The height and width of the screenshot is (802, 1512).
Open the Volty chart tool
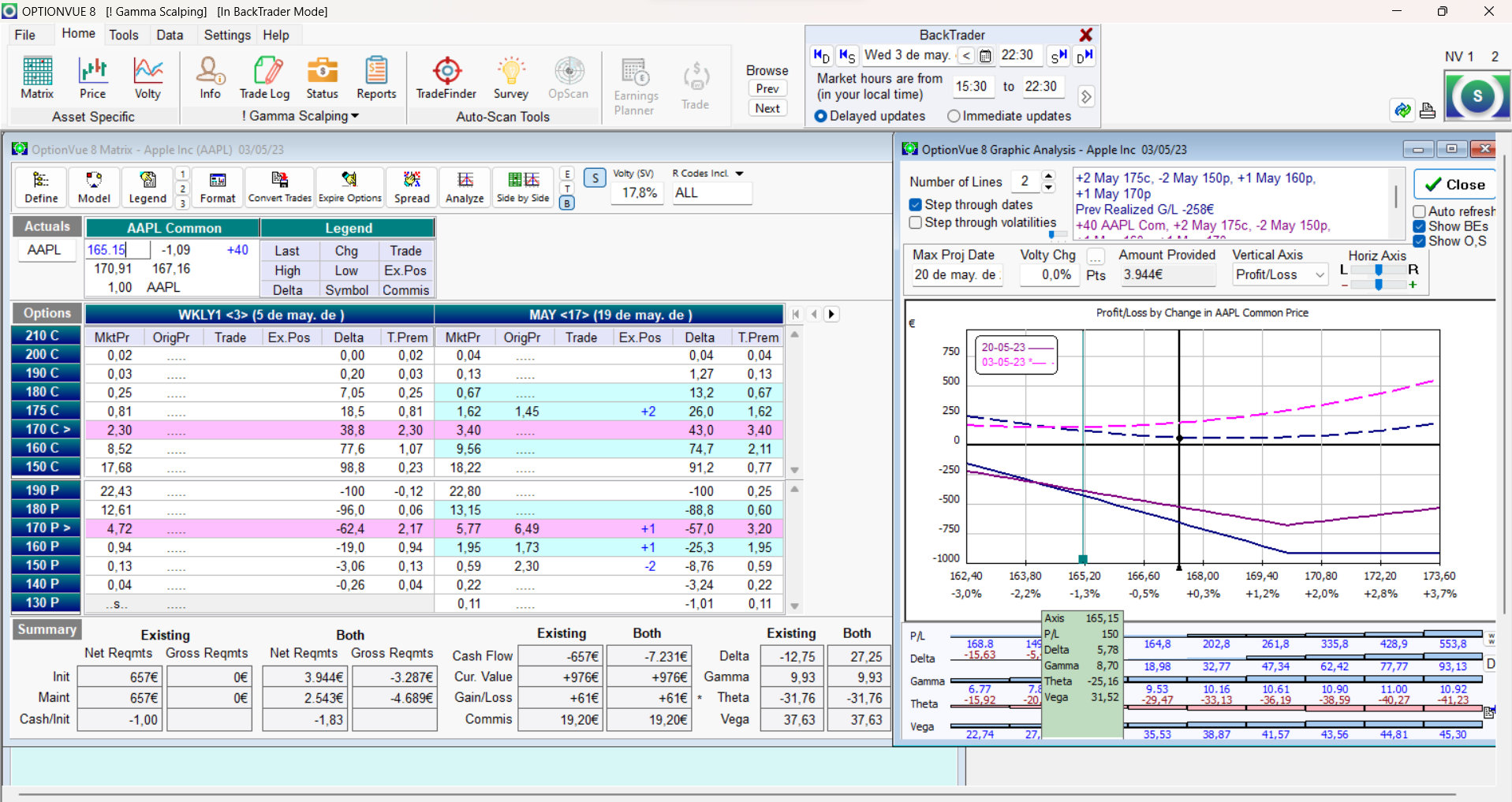(x=147, y=78)
